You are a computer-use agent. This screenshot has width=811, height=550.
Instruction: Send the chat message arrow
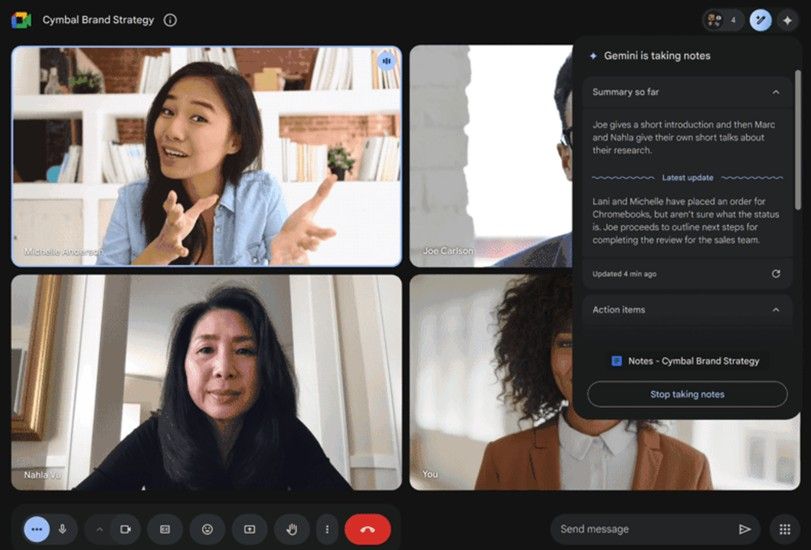[x=745, y=529]
